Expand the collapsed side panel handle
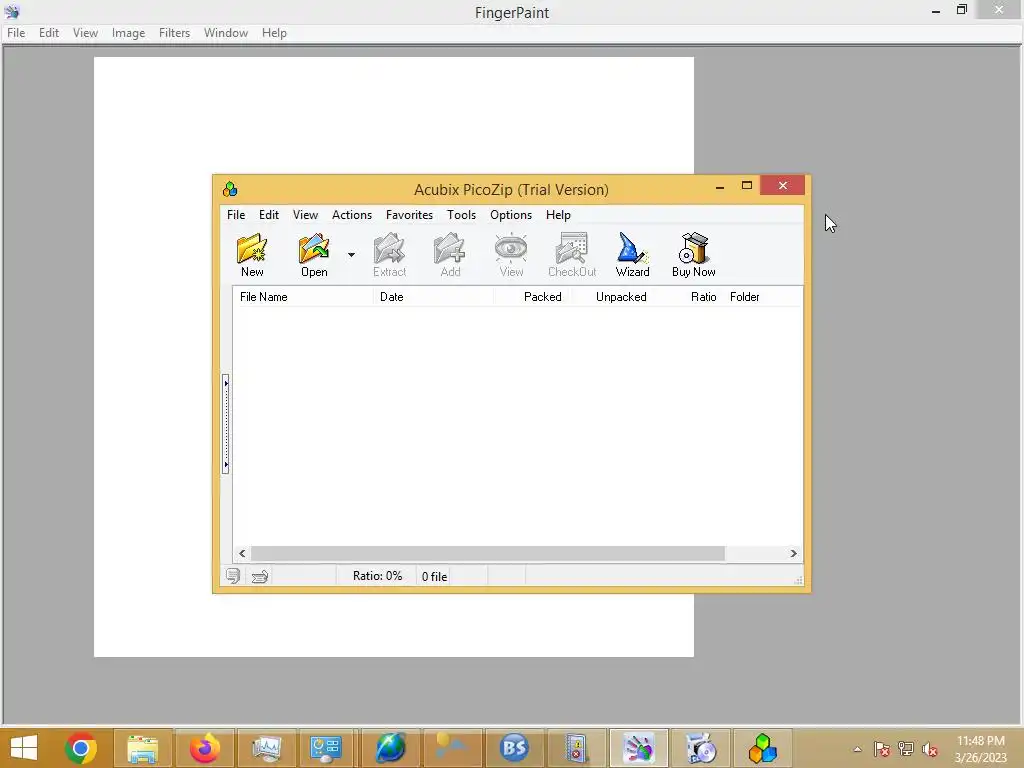This screenshot has width=1024, height=768. [225, 423]
